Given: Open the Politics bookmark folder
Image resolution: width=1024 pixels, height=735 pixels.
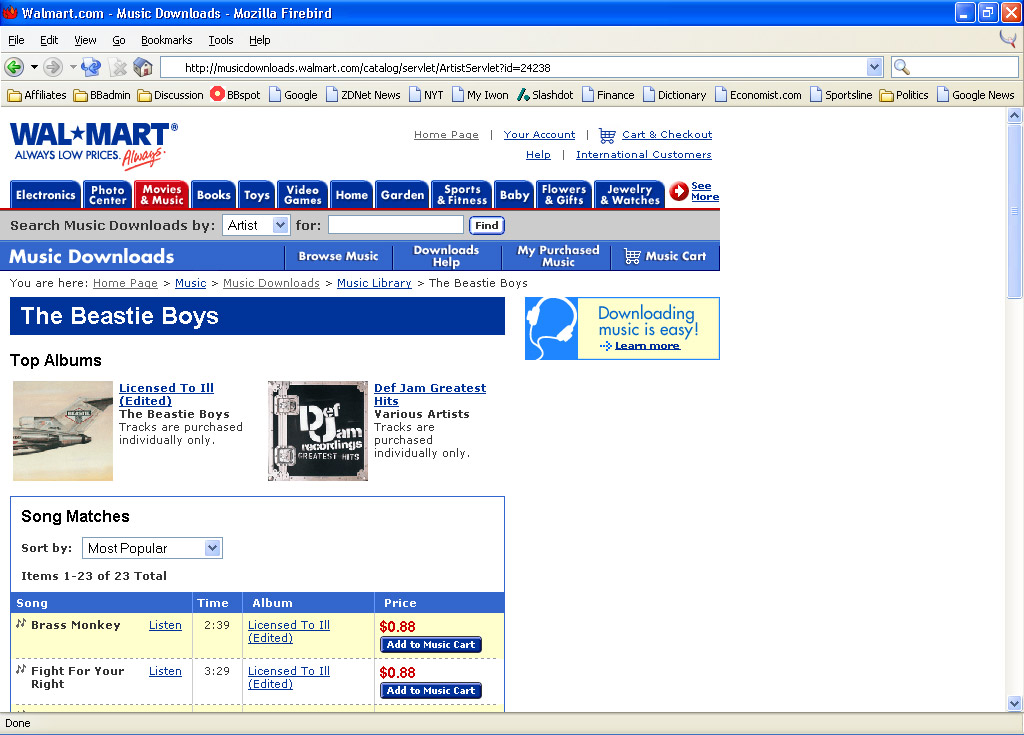Looking at the screenshot, I should [904, 95].
